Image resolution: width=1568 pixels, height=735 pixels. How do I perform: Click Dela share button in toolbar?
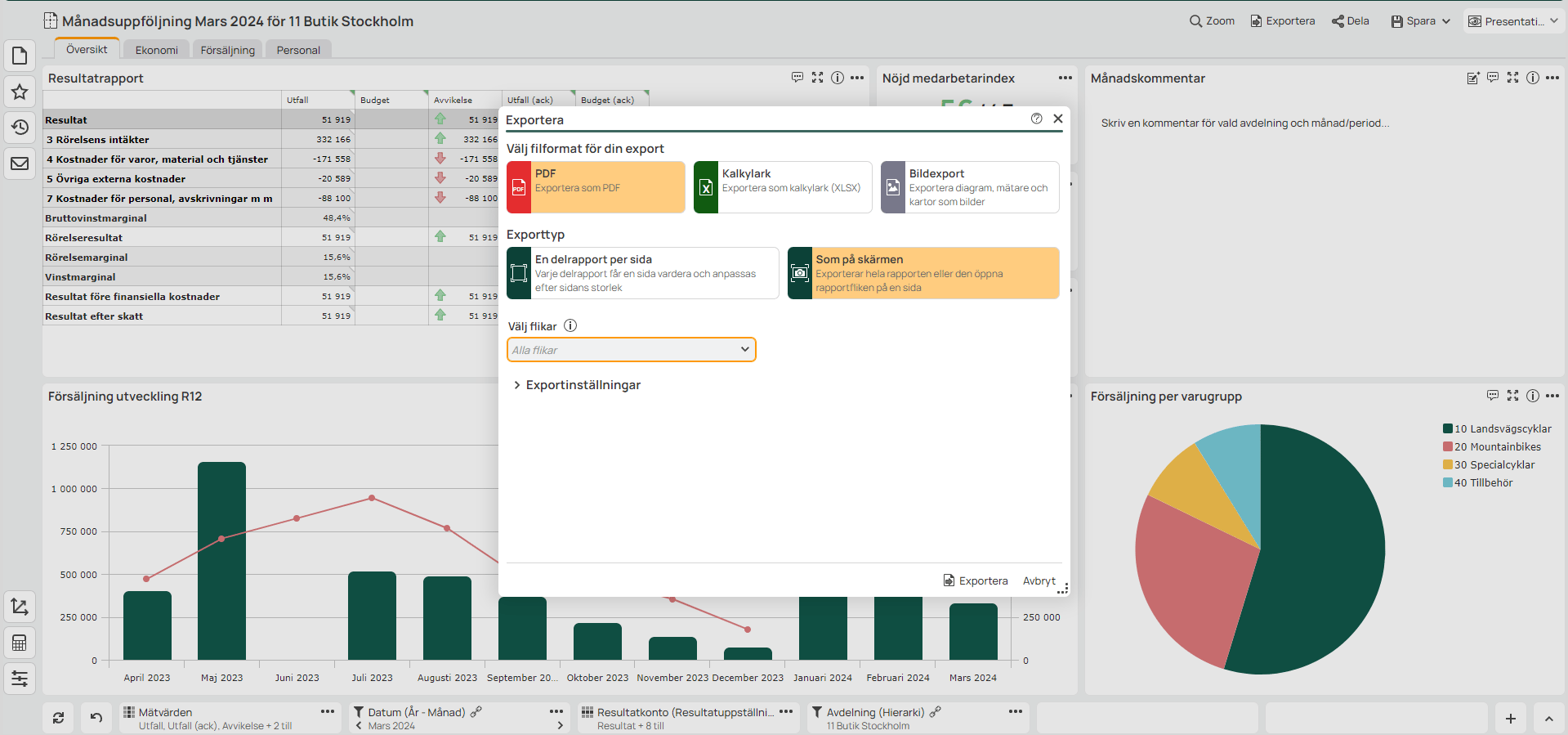pos(1351,21)
